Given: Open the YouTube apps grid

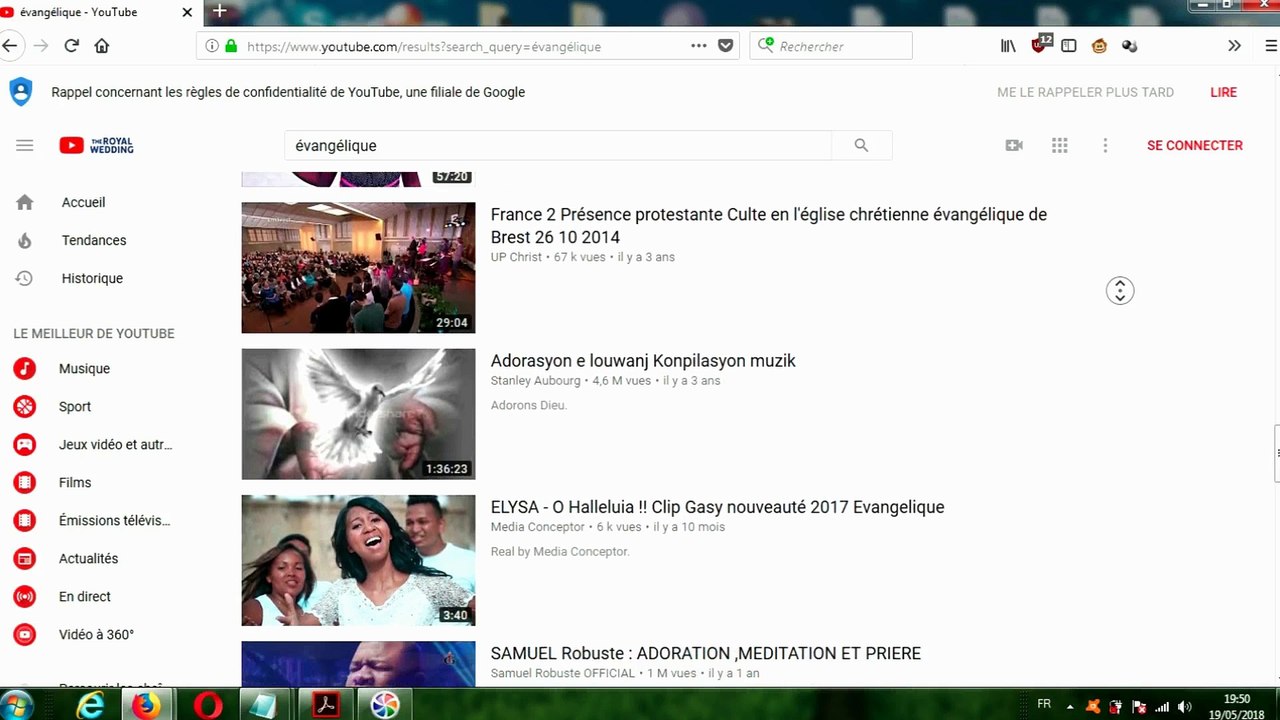Looking at the screenshot, I should pos(1060,146).
